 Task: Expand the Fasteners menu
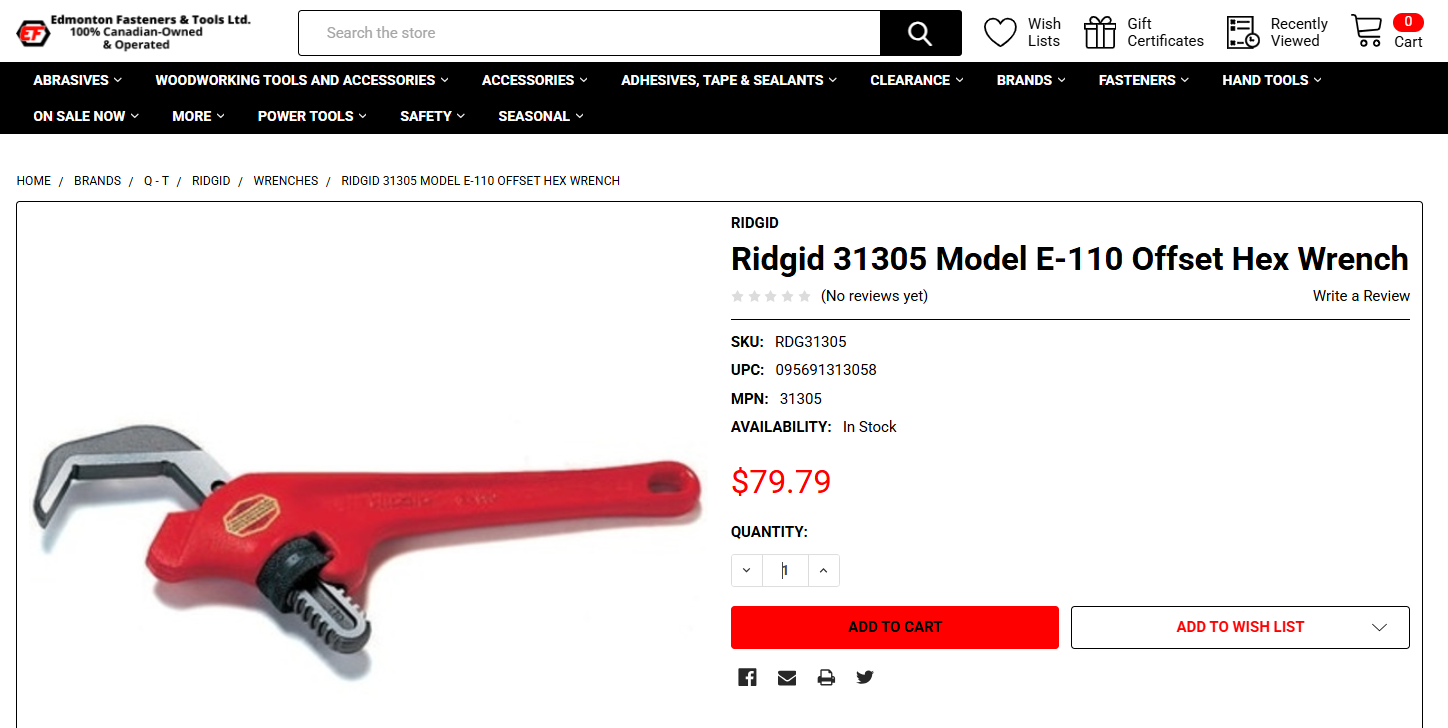pos(1144,80)
